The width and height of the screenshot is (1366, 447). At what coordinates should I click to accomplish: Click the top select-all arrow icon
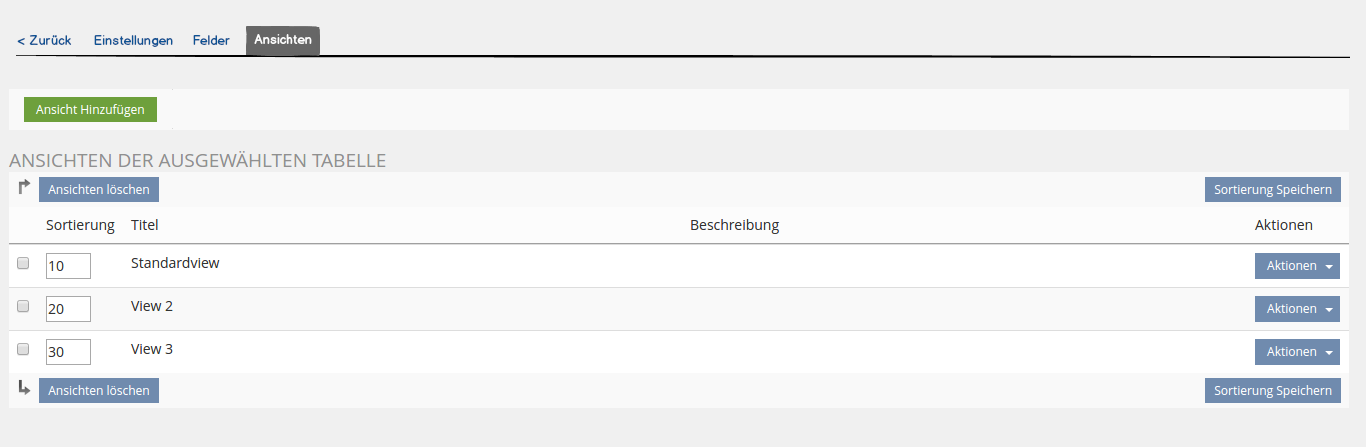[x=25, y=187]
